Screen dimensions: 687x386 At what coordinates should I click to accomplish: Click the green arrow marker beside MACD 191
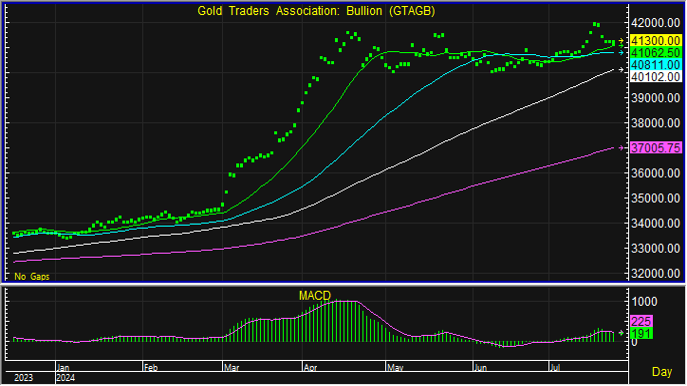click(x=621, y=333)
